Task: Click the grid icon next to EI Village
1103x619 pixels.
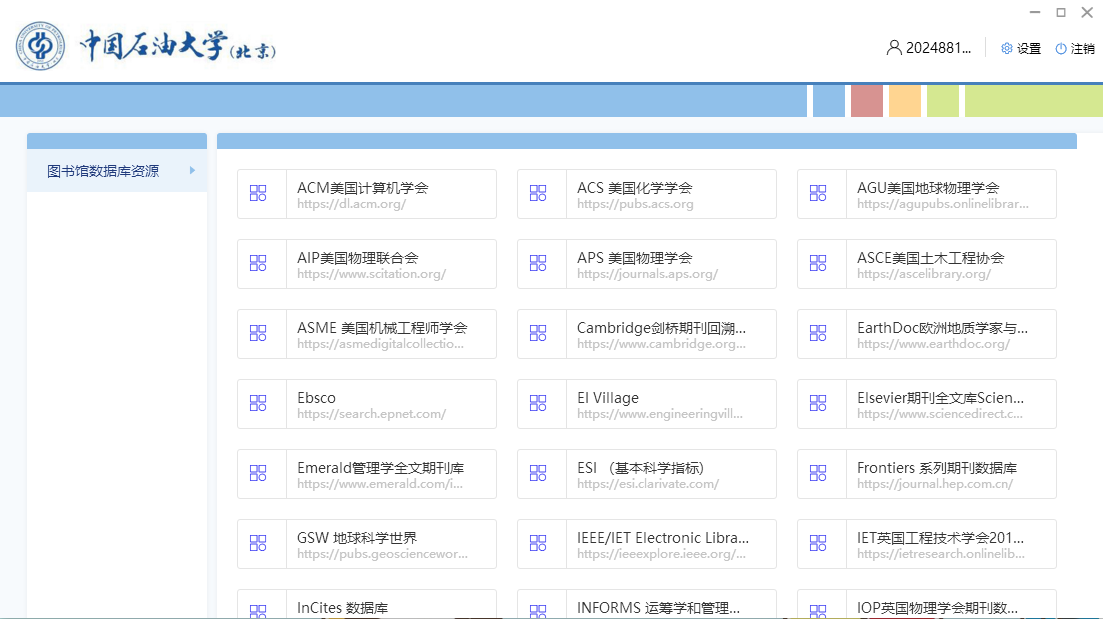Action: click(538, 404)
